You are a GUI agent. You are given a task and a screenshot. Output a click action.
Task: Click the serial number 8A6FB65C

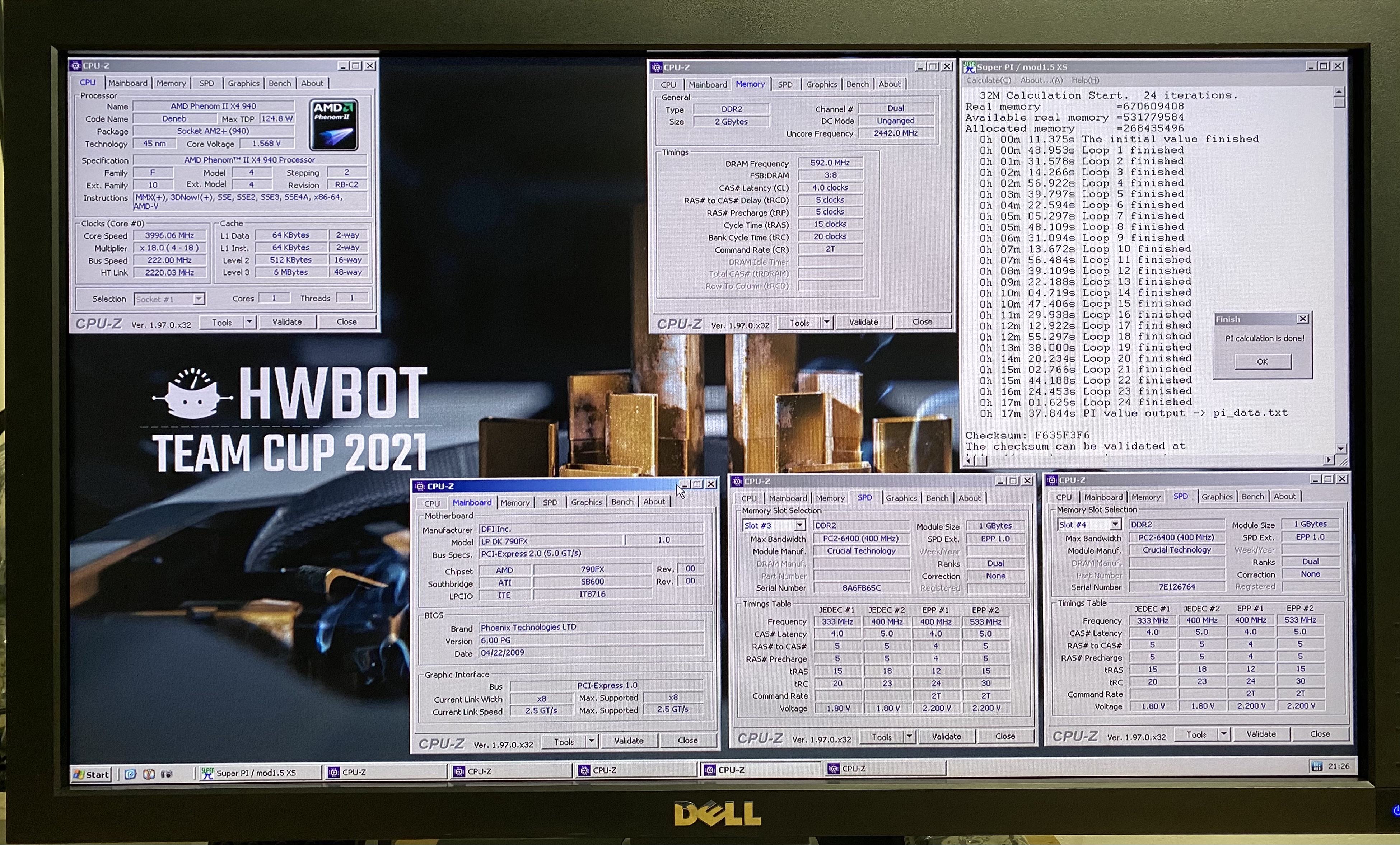coord(862,588)
